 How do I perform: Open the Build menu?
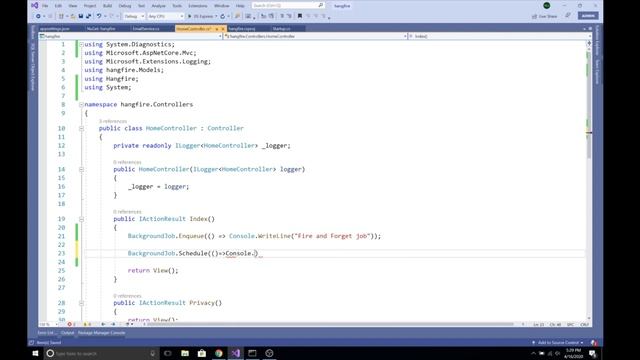pos(107,6)
